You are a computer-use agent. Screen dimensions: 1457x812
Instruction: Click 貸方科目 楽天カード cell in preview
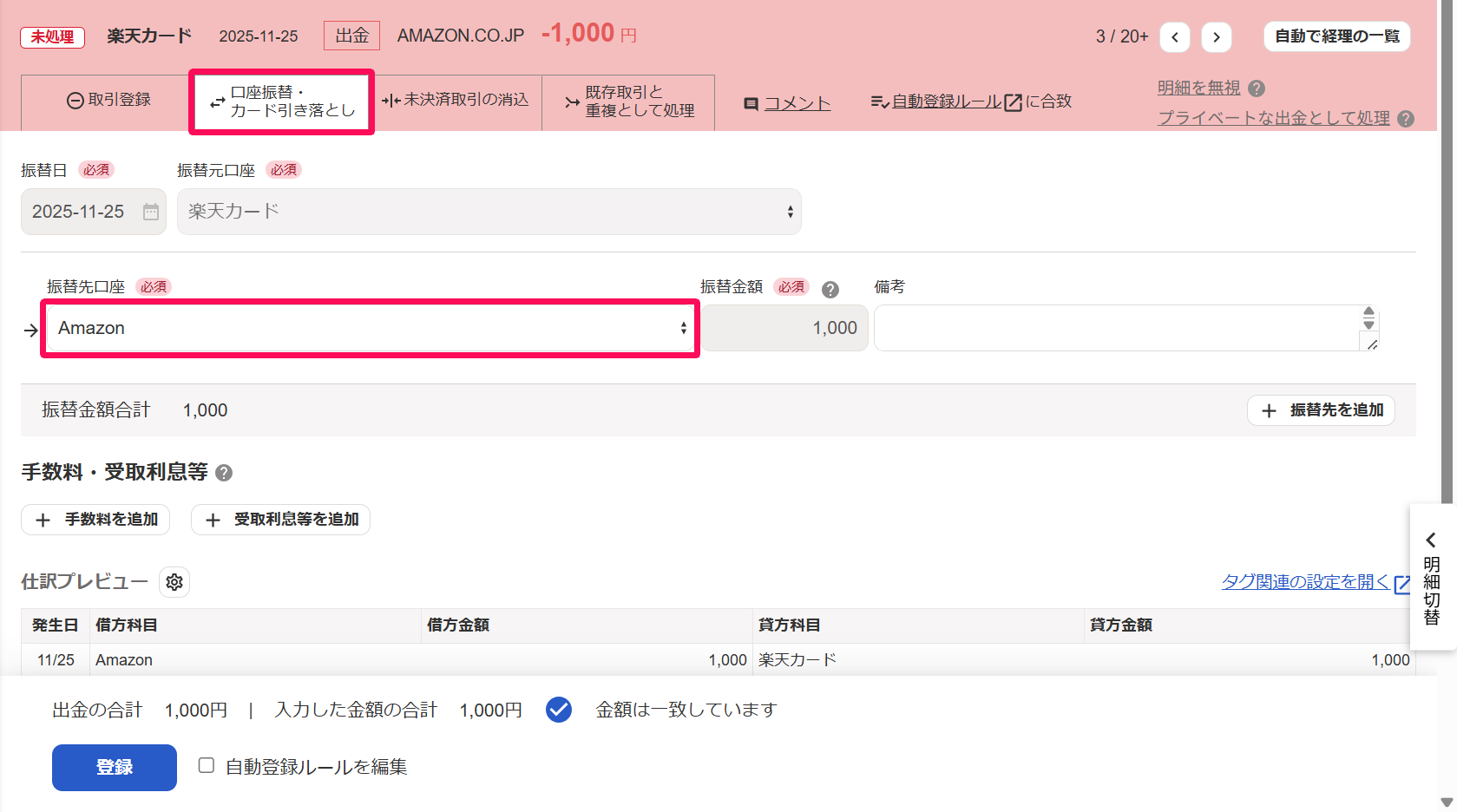918,660
